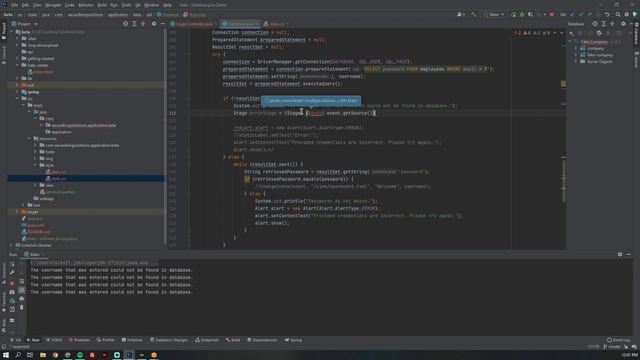The height and width of the screenshot is (360, 640).
Task: Select the highlighted style.css file in project tree
Action: click(x=86, y=178)
